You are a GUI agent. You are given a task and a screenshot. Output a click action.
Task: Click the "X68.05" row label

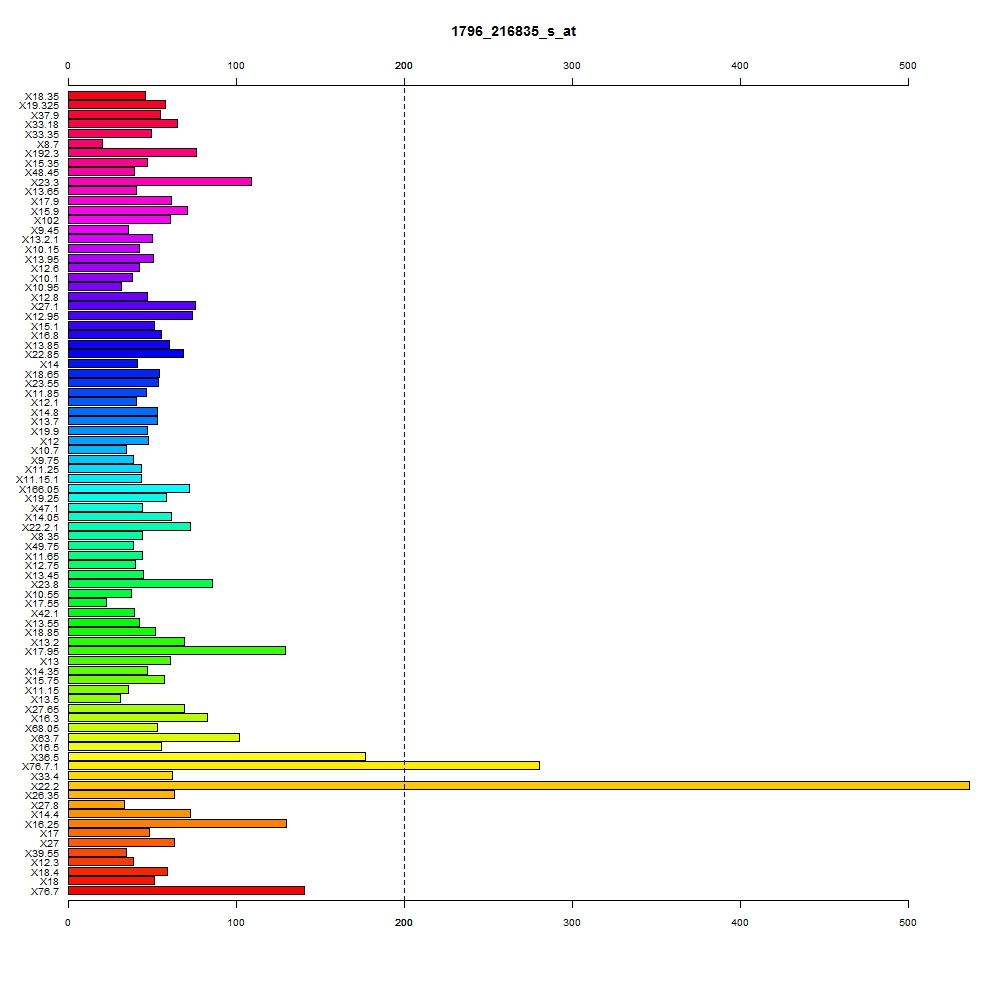[42, 728]
